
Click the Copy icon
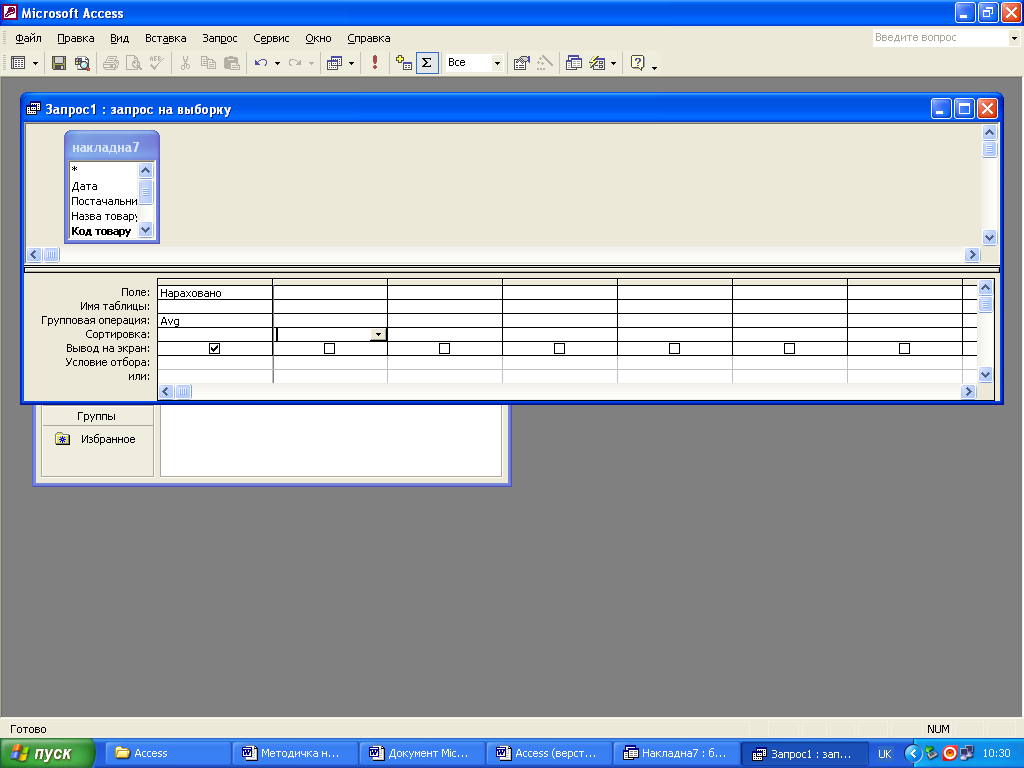pyautogui.click(x=208, y=63)
